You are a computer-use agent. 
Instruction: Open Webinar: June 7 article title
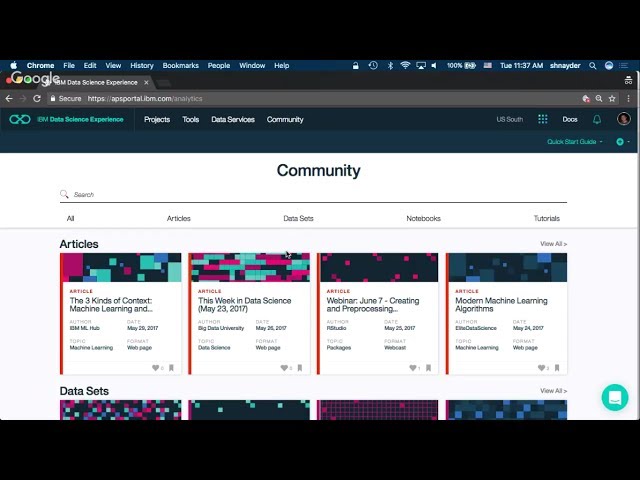tap(373, 304)
